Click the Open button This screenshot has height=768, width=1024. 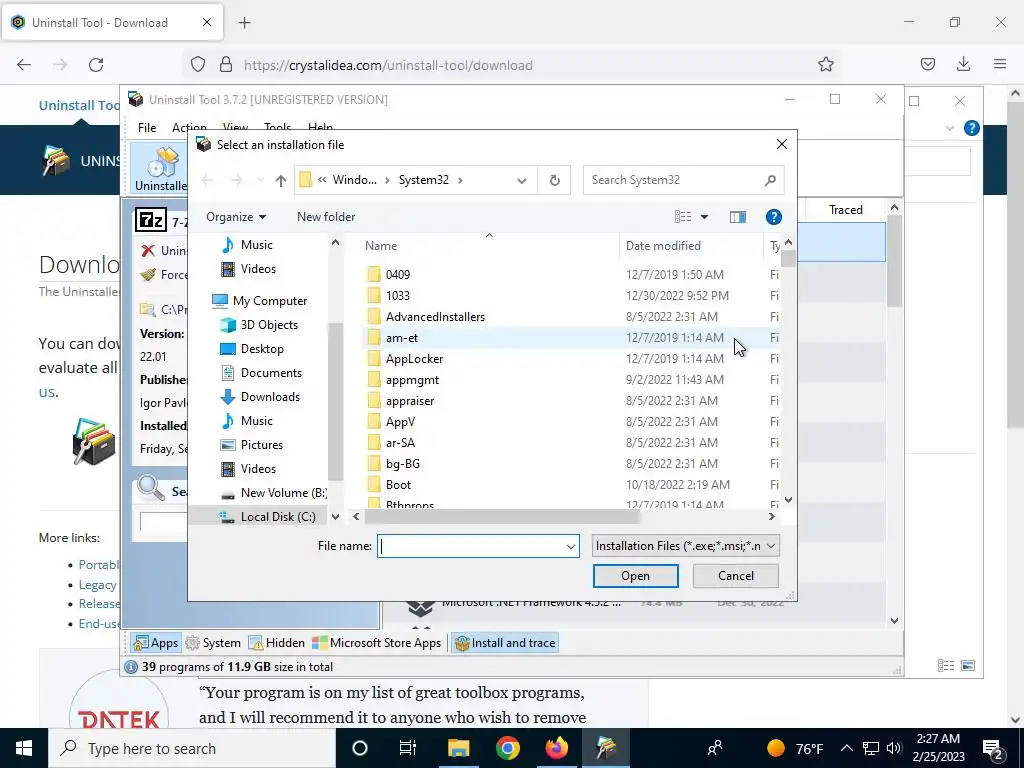[635, 576]
